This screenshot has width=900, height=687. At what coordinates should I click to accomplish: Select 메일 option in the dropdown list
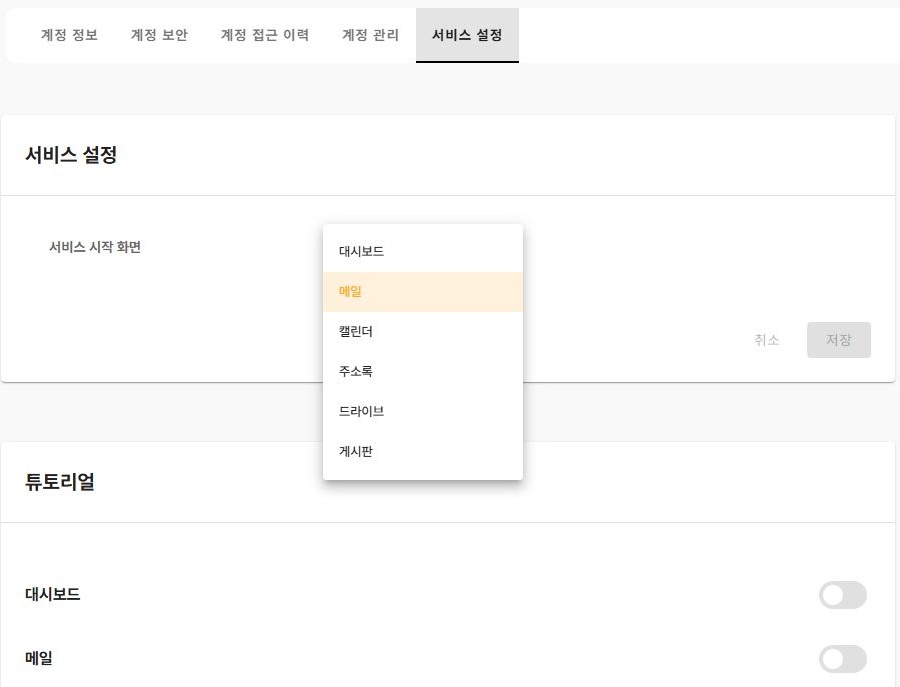coord(423,292)
